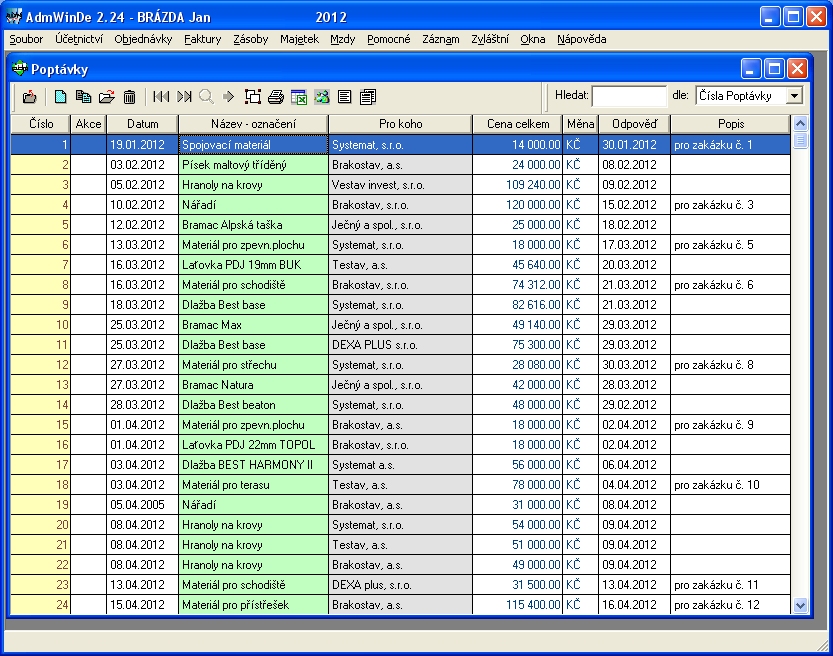833x656 pixels.
Task: Click row number 17 cell
Action: (40, 465)
